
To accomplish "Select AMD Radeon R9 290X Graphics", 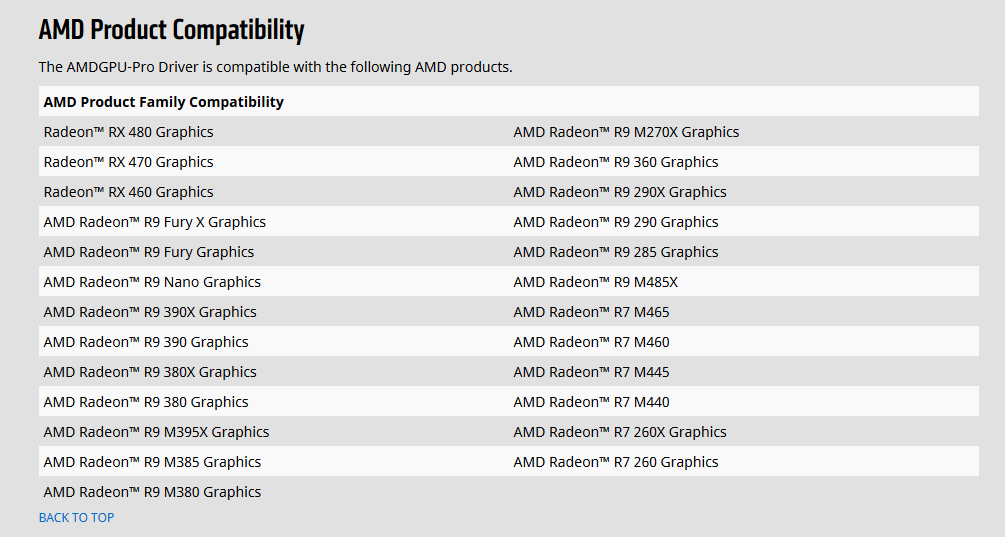I will pyautogui.click(x=620, y=192).
